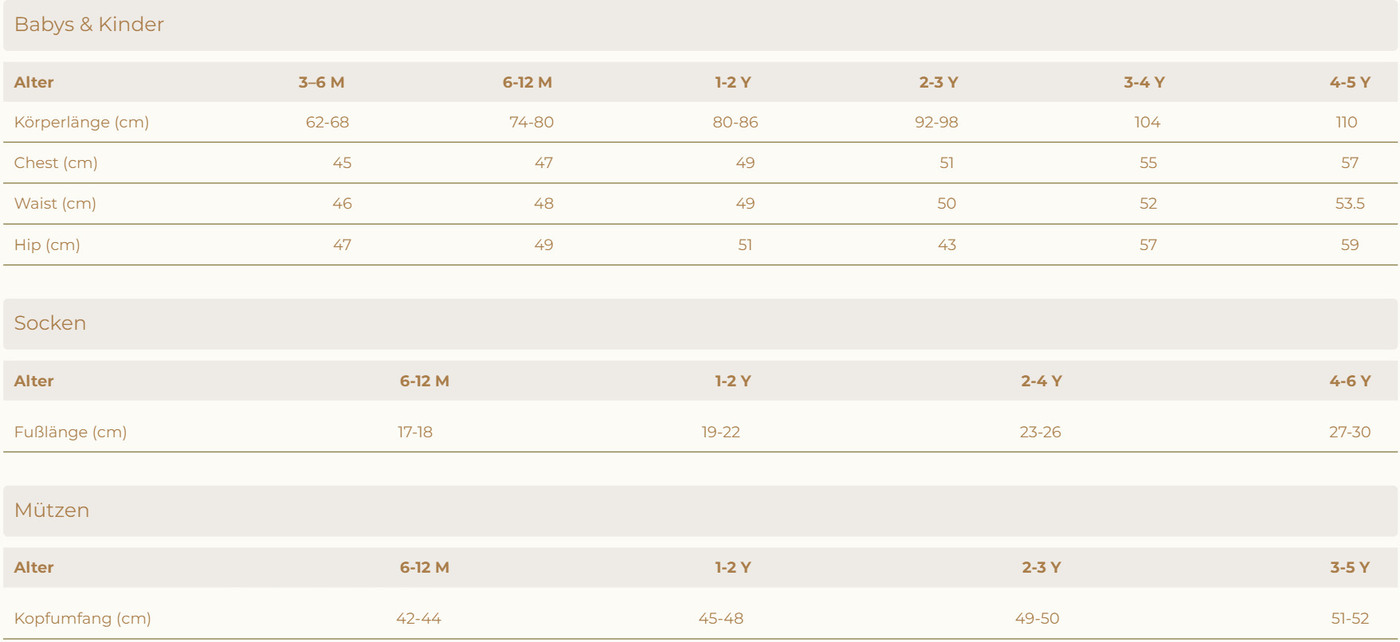
Task: Select the '2-4 Y' socks column header
Action: tap(1041, 381)
